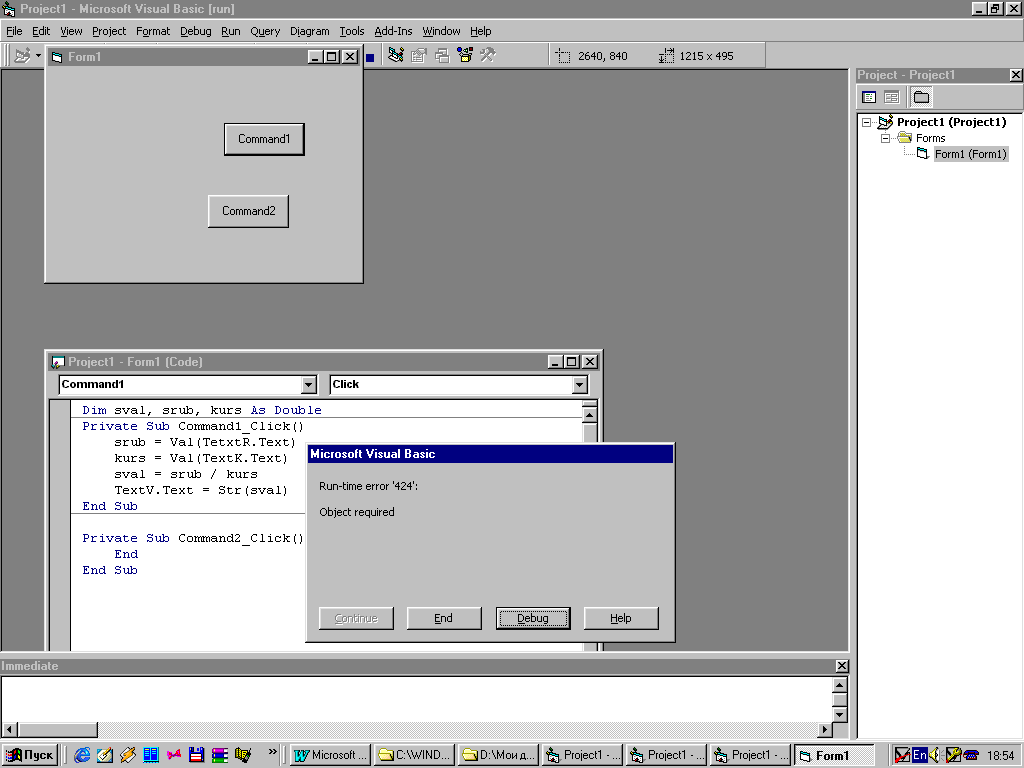1024x768 pixels.
Task: Open the File menu
Action: coord(14,31)
